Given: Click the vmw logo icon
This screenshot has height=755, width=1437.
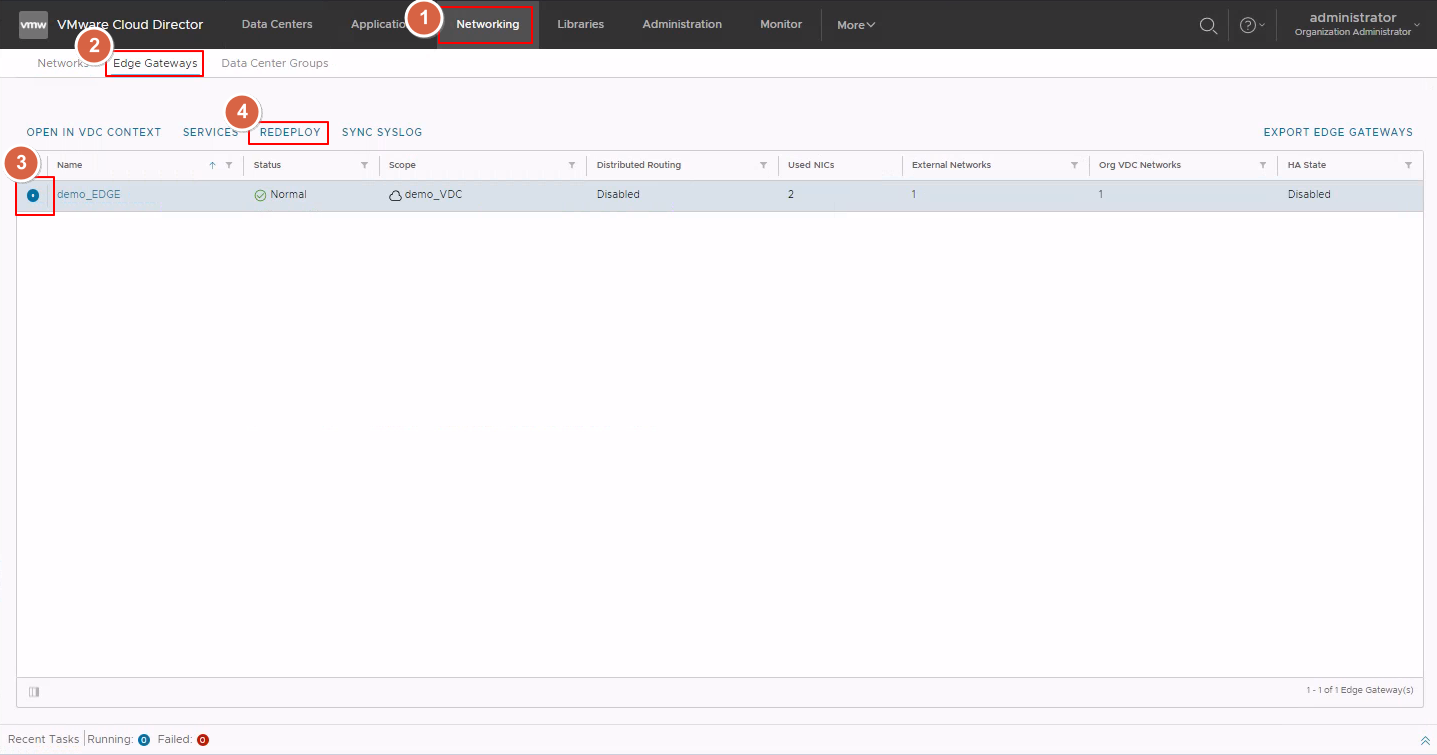Looking at the screenshot, I should click(x=33, y=24).
